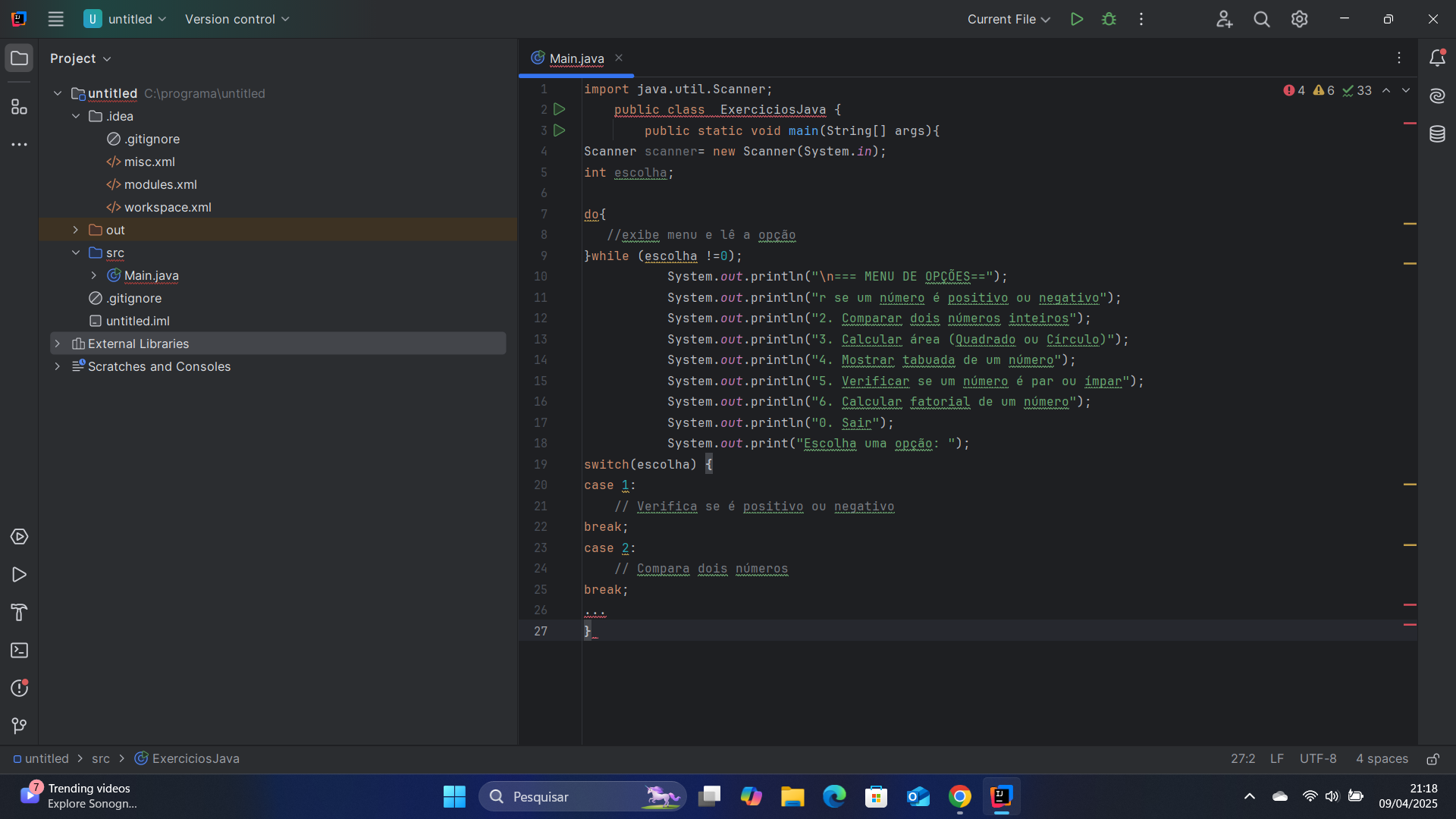Select the Main.java editor tab
Screen dimensions: 1456x819
(x=576, y=58)
